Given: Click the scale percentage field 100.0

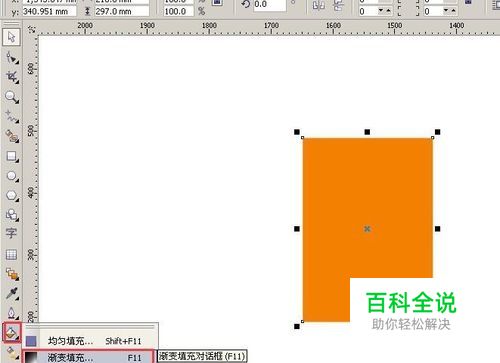Looking at the screenshot, I should tap(178, 11).
